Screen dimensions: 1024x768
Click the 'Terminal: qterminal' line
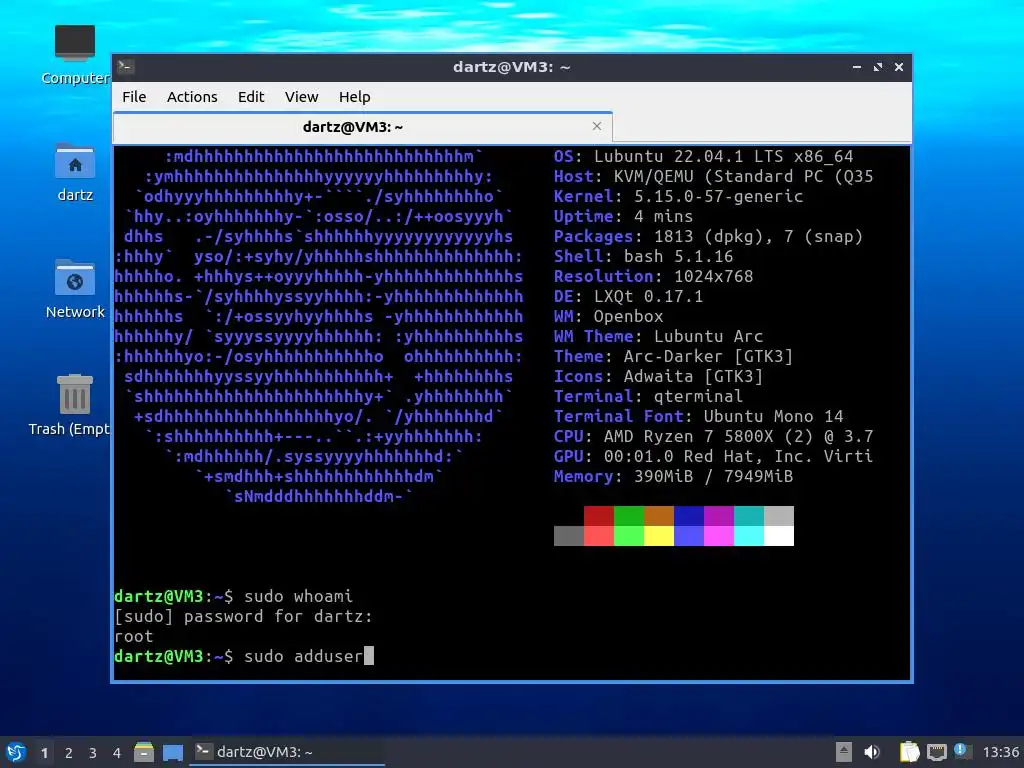(x=648, y=396)
